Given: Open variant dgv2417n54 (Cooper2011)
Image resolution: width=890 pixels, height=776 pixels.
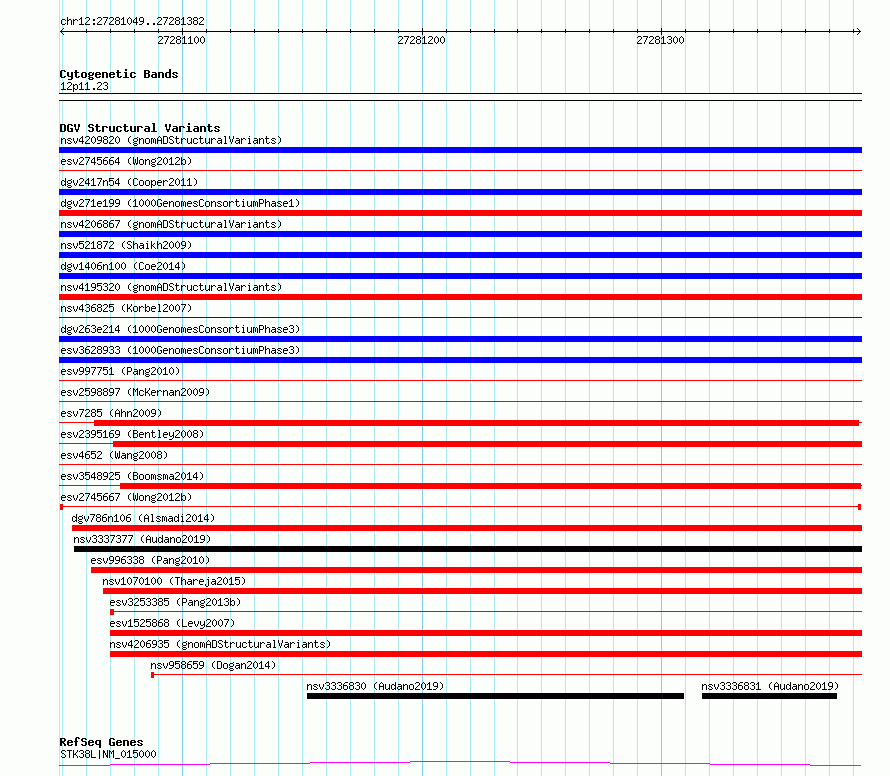Looking at the screenshot, I should (129, 182).
